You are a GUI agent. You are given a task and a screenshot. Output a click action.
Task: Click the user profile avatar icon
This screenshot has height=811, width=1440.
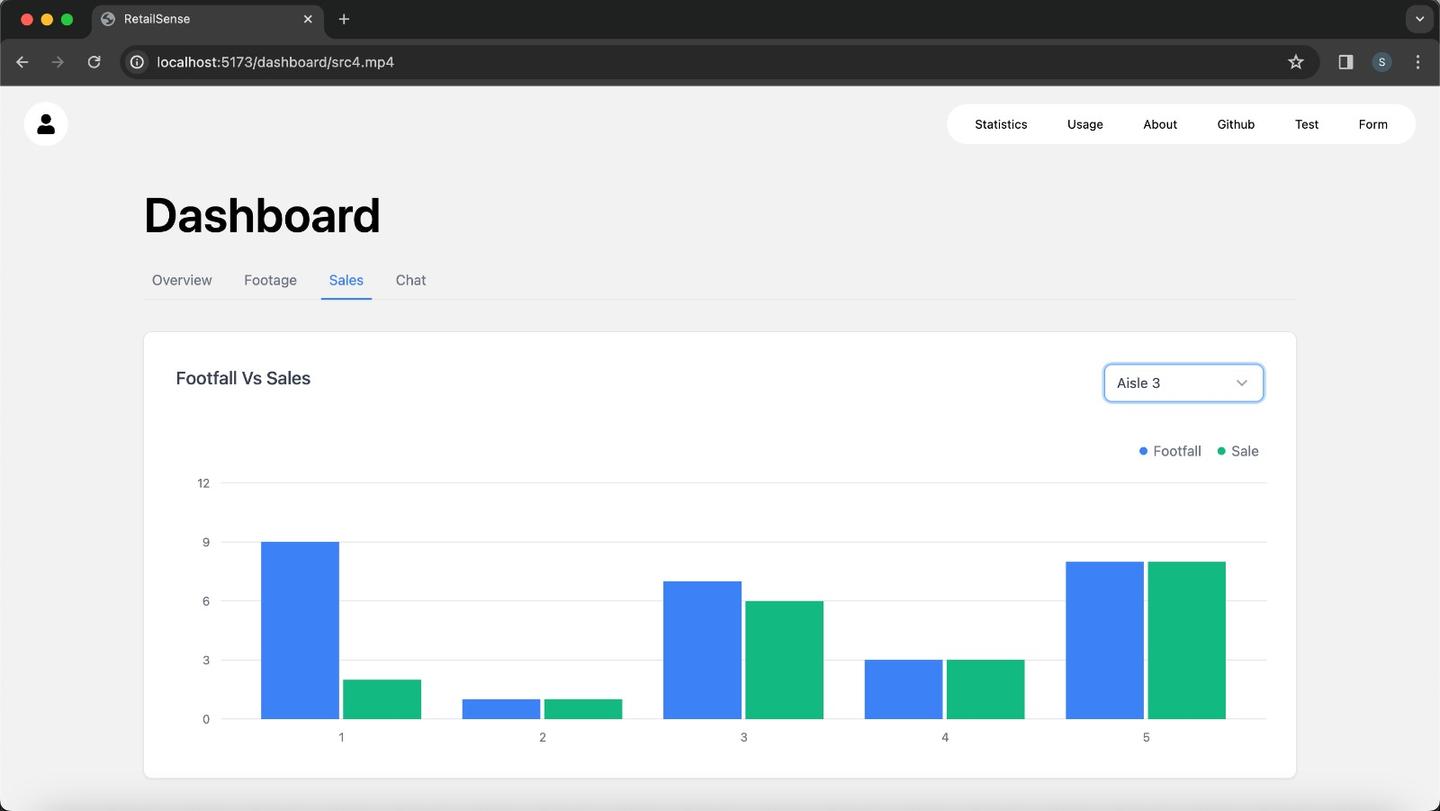pos(46,124)
